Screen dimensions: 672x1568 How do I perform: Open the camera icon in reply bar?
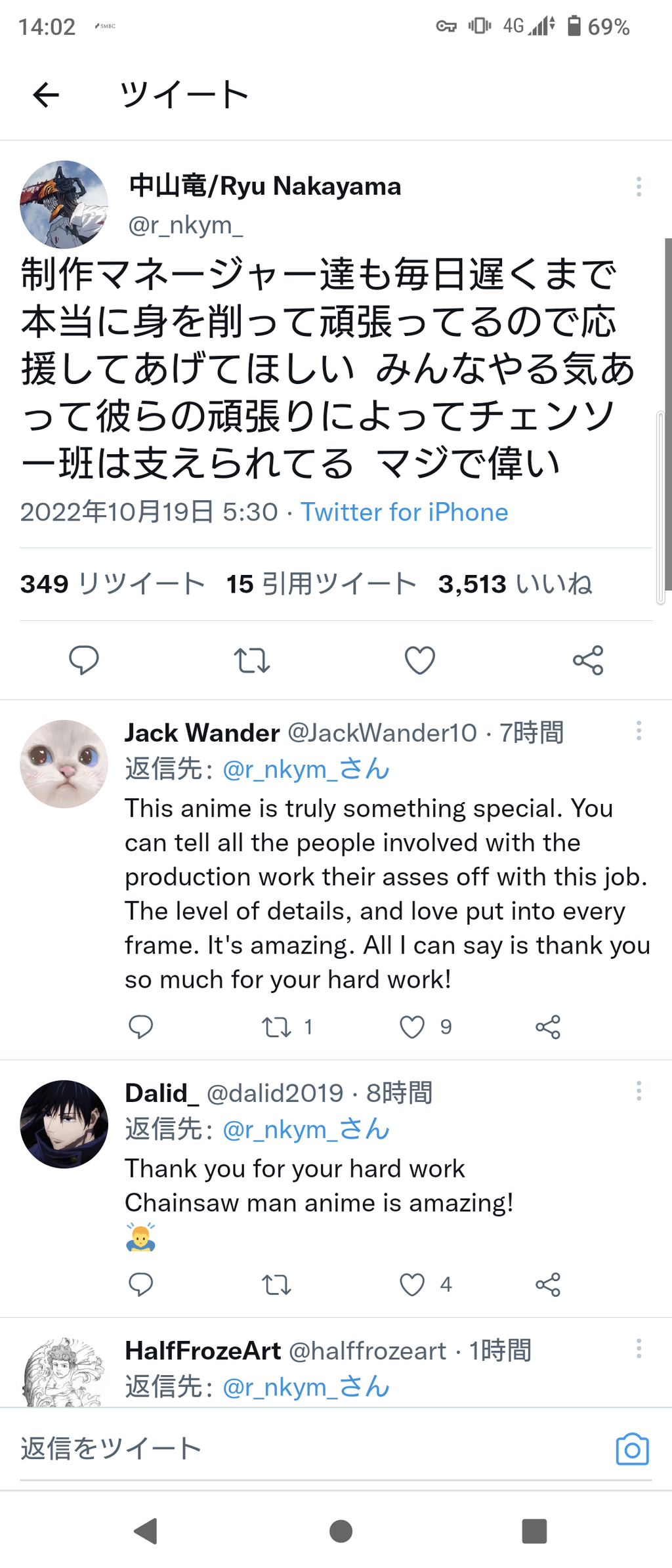(633, 1449)
